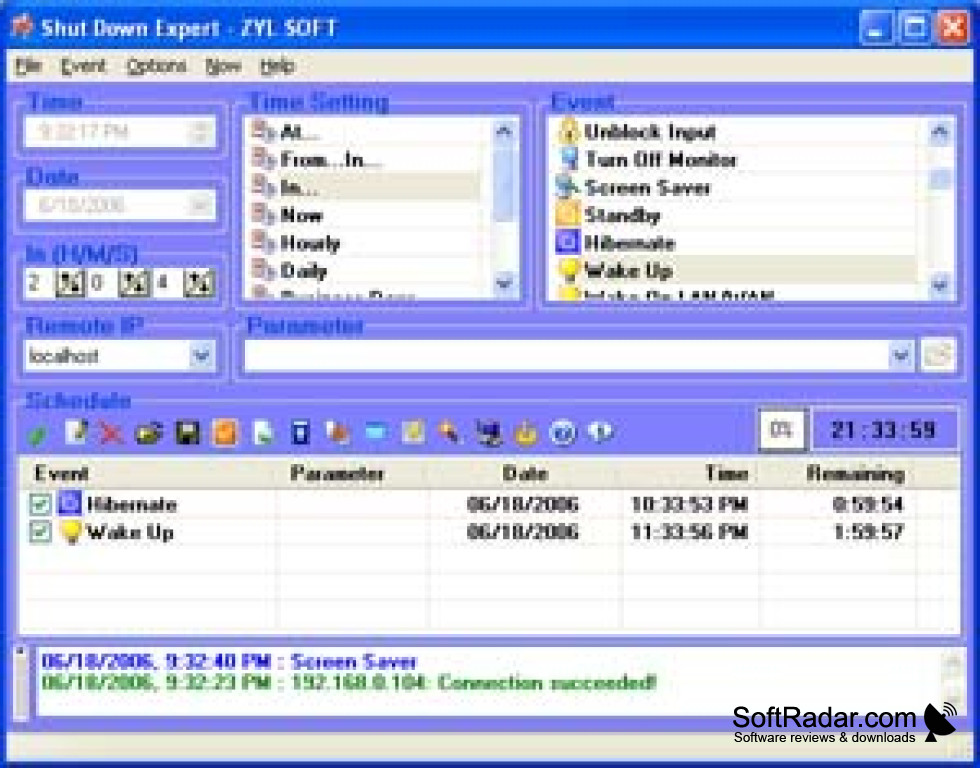Screen dimensions: 980x768
Task: Click the document with green arrow icon
Action: [263, 432]
